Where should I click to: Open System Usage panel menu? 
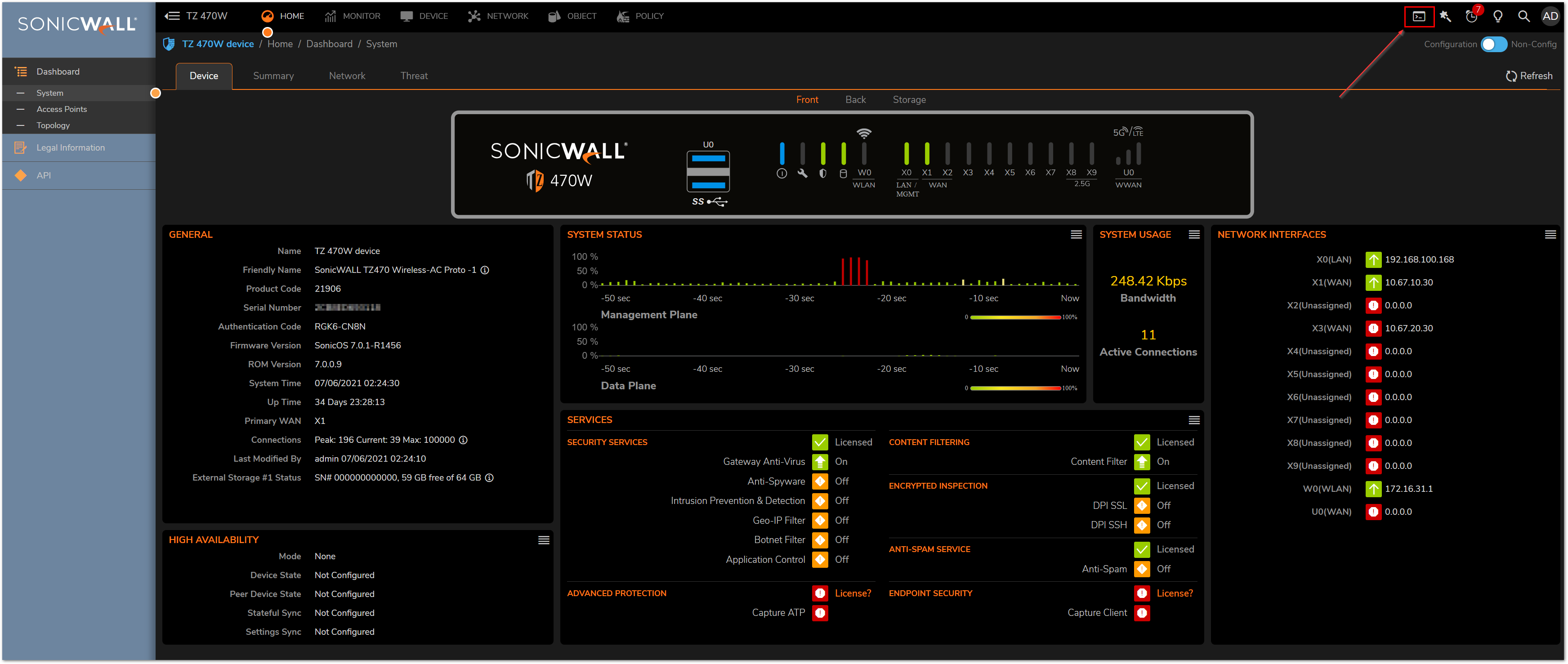(1194, 235)
